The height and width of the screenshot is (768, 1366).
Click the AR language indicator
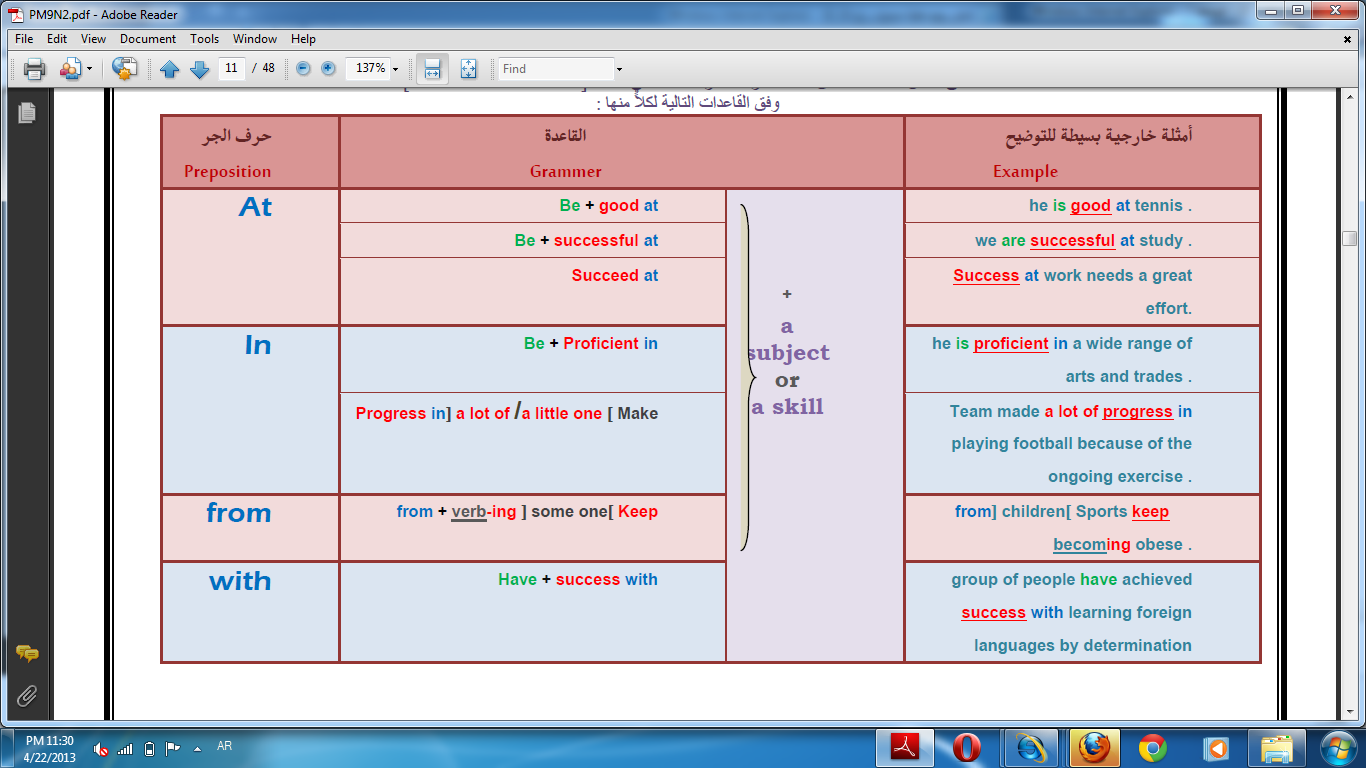pyautogui.click(x=224, y=746)
